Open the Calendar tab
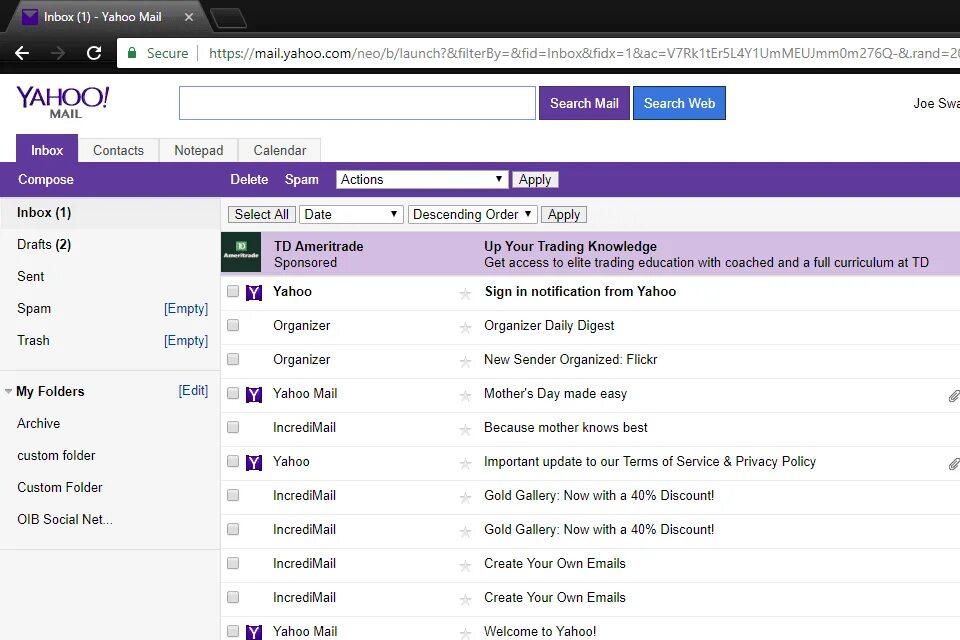960x640 pixels. 279,151
